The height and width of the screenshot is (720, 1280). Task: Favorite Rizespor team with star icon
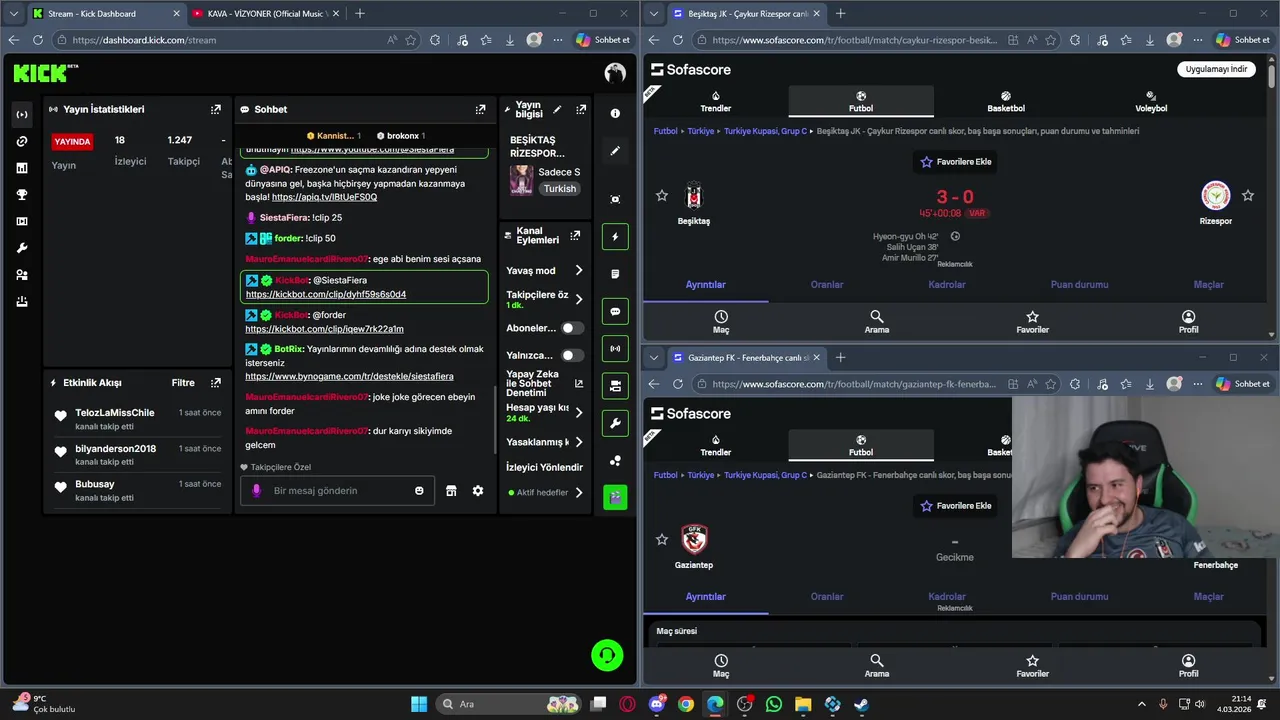tap(1248, 196)
